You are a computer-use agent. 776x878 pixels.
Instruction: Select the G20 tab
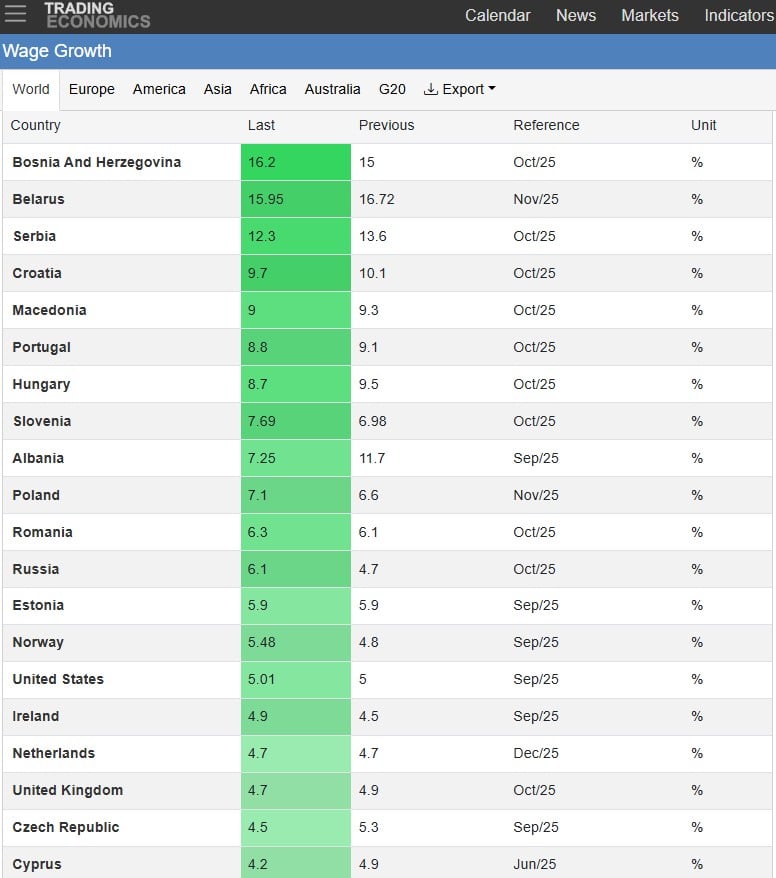pyautogui.click(x=392, y=89)
